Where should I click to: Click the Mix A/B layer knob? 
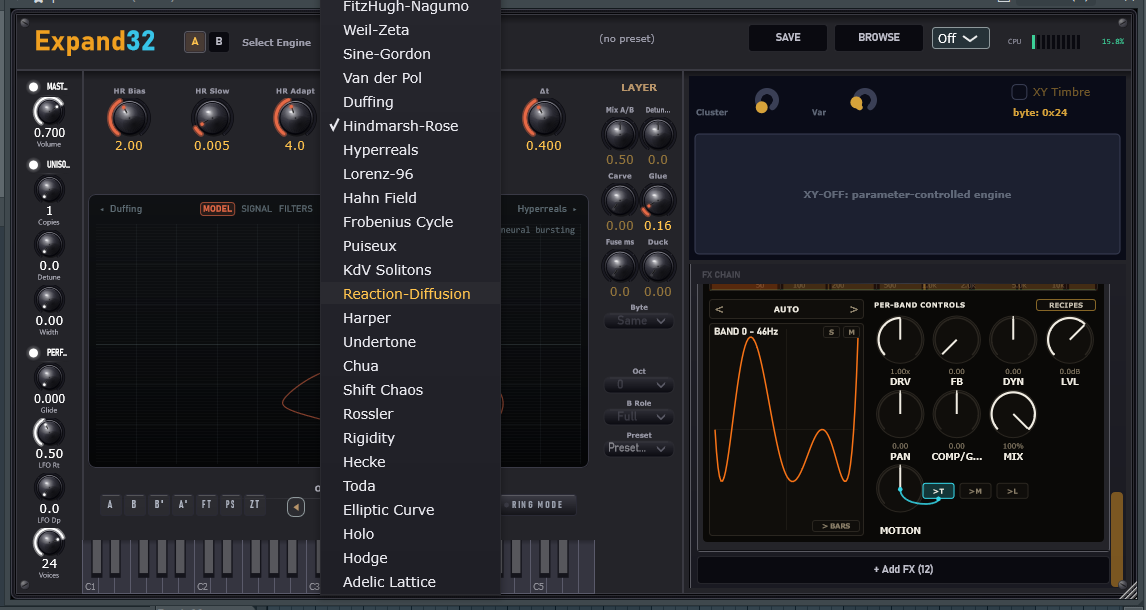click(619, 134)
